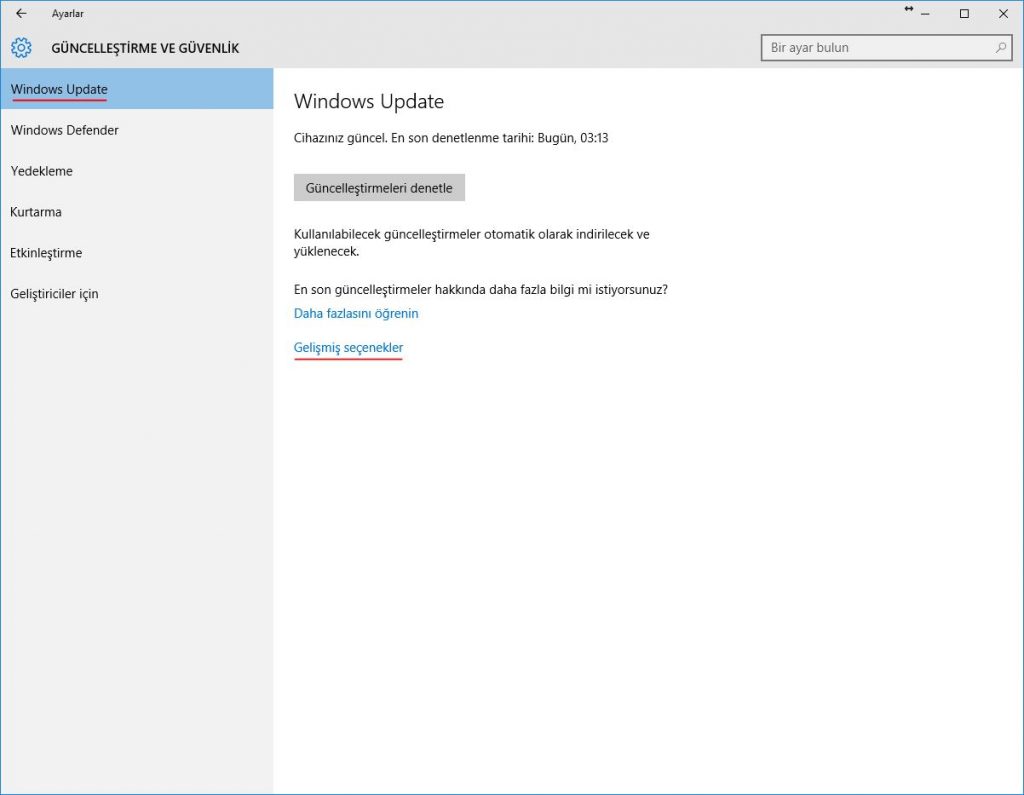This screenshot has width=1024, height=795.
Task: Maximize the Ayarlar window
Action: click(964, 14)
